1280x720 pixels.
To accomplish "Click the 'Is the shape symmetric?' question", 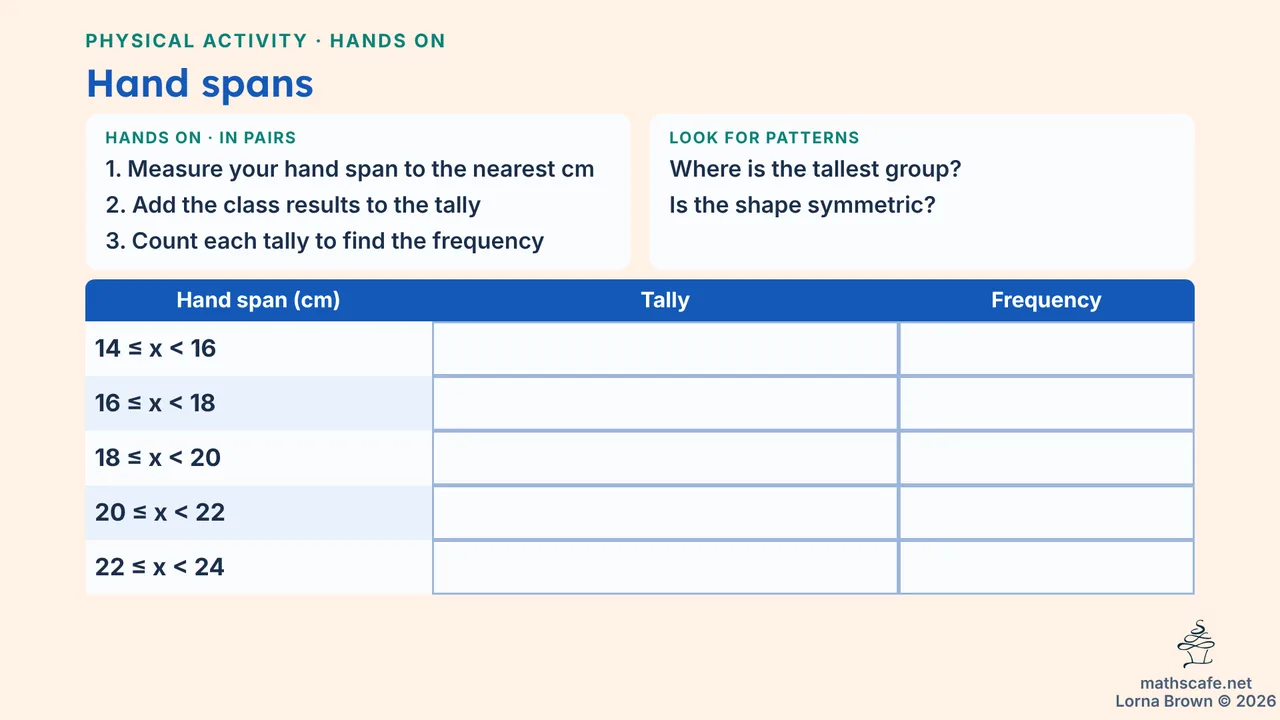I will pyautogui.click(x=803, y=205).
